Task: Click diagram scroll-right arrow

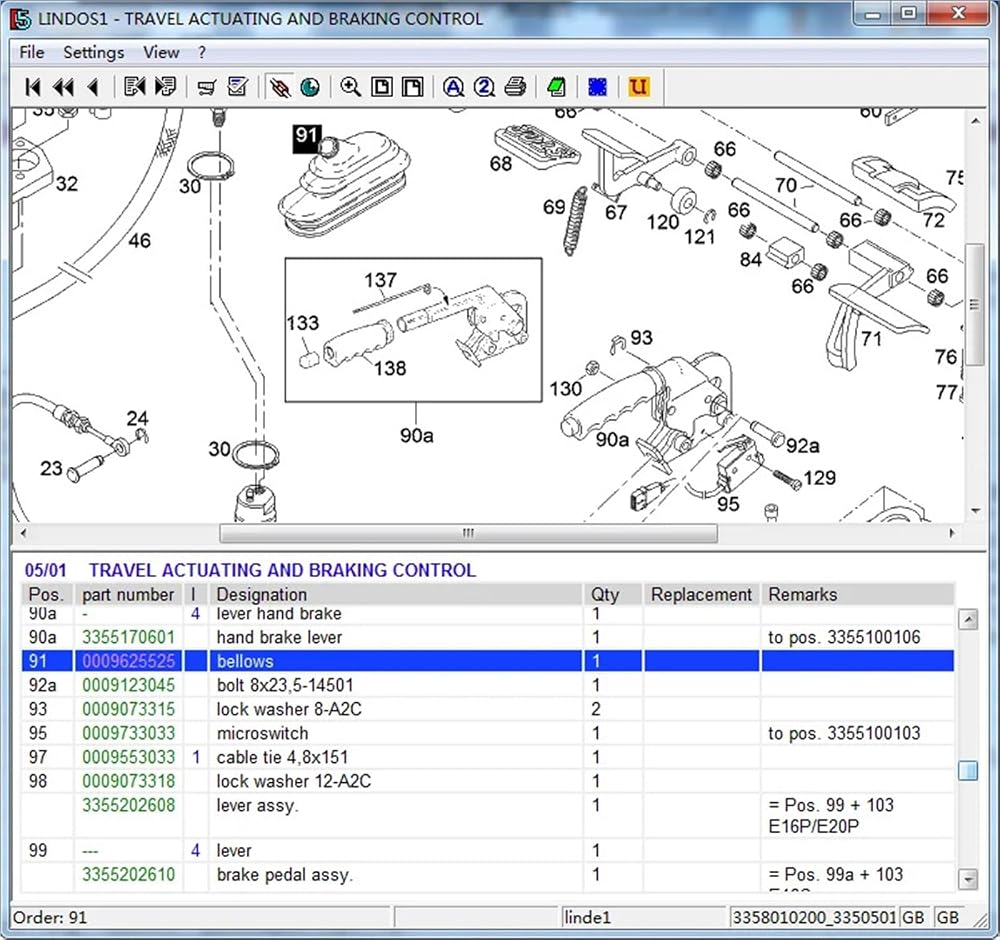Action: point(952,533)
